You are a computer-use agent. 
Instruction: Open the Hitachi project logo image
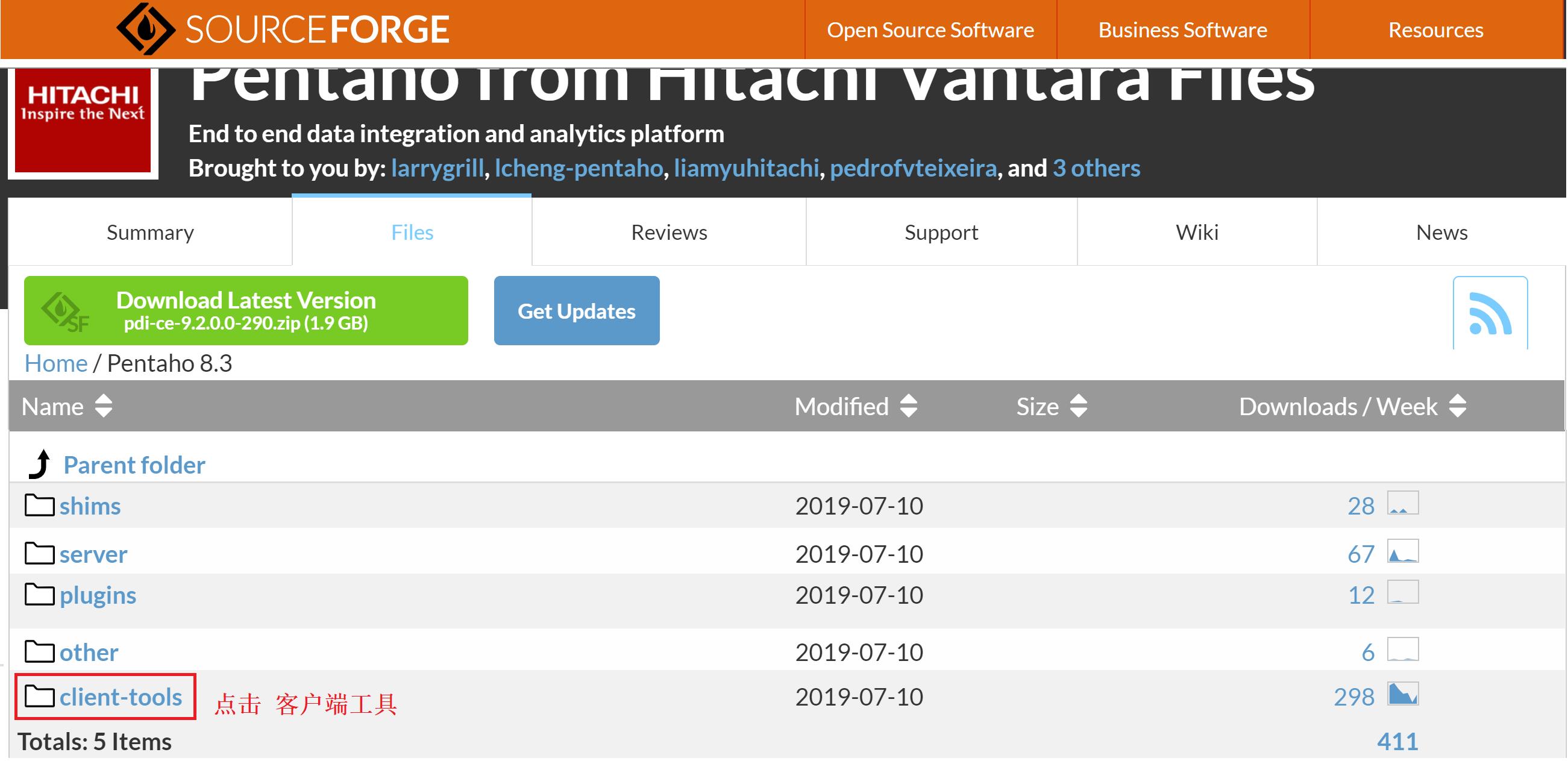coord(83,121)
